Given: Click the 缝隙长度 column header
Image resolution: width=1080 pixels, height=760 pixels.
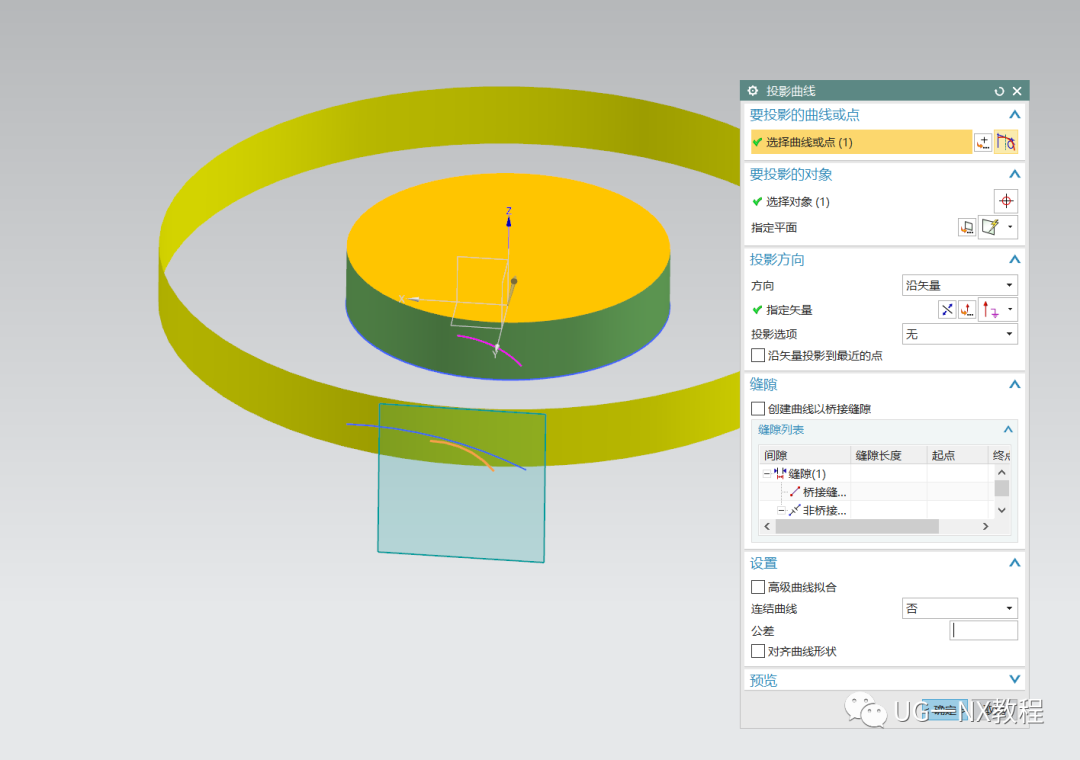Looking at the screenshot, I should 889,455.
